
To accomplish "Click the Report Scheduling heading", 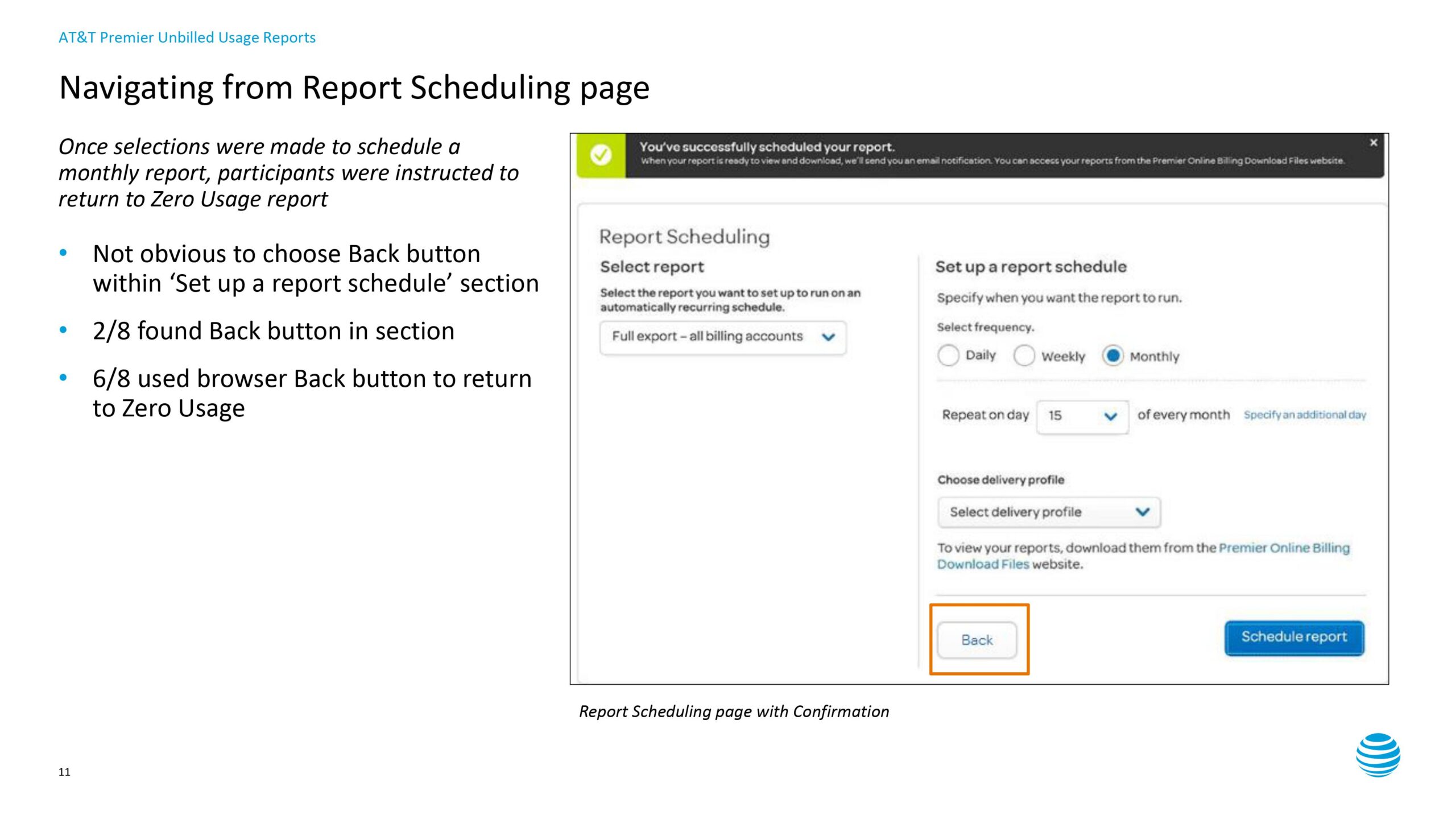I will click(684, 237).
